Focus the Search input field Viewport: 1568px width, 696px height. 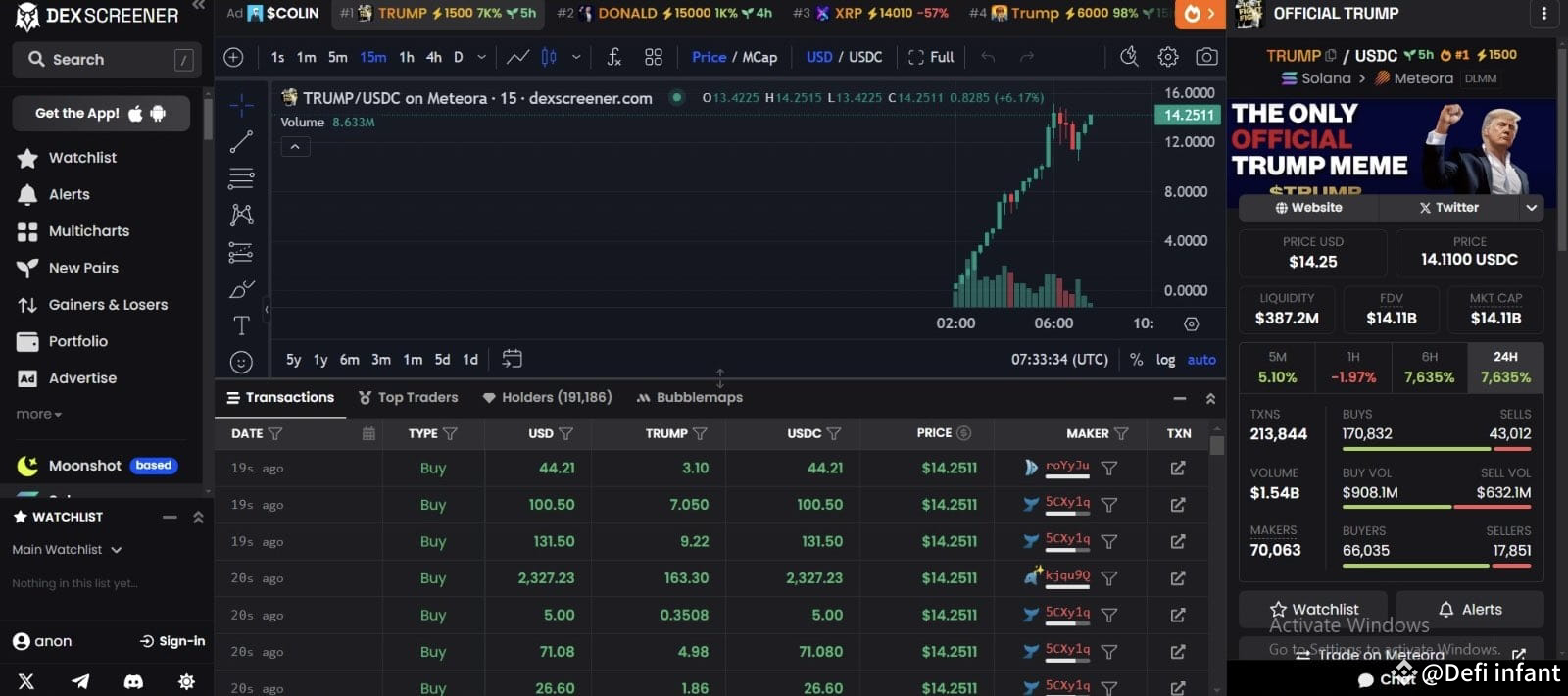[x=107, y=60]
